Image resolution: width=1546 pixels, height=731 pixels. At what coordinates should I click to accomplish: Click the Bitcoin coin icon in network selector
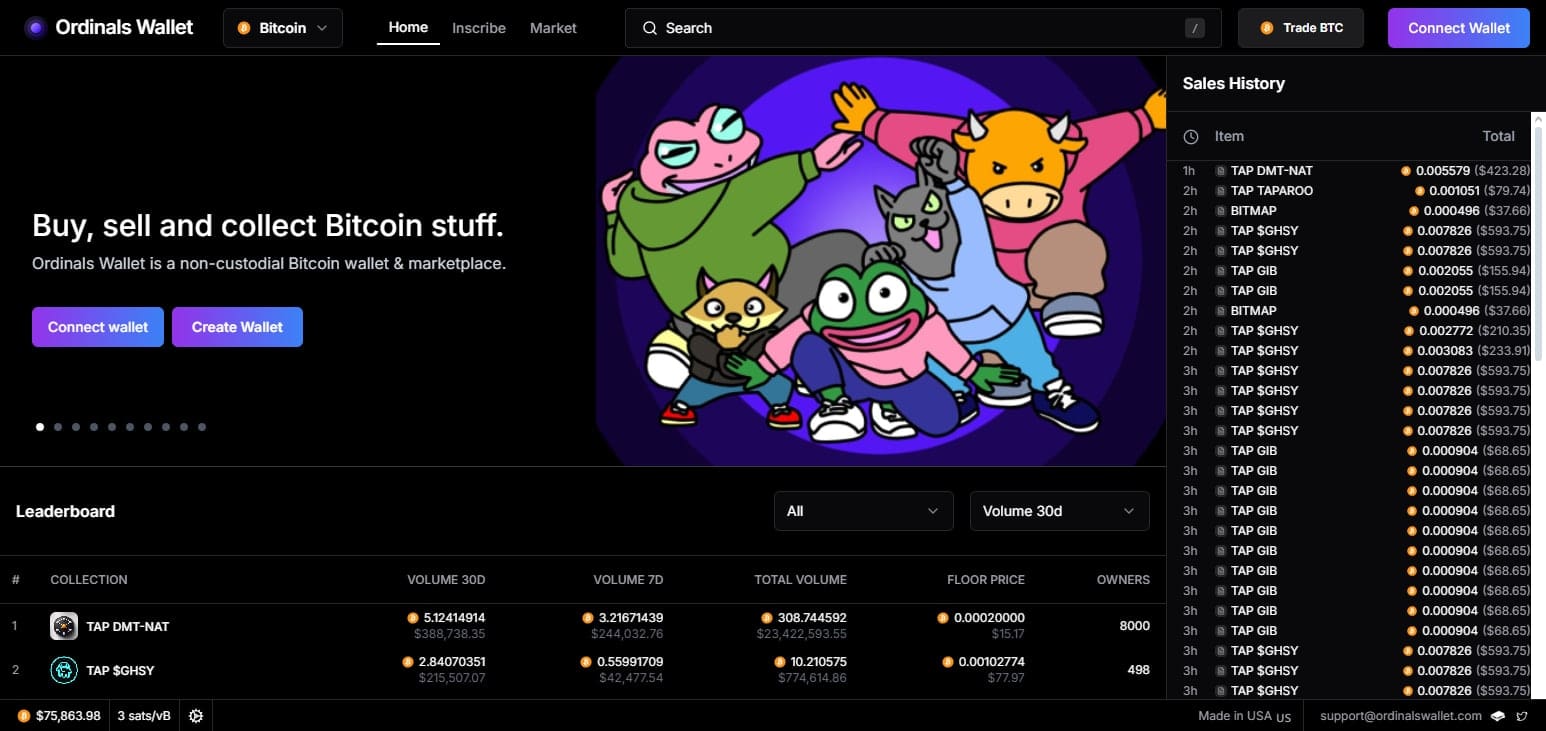pyautogui.click(x=244, y=28)
